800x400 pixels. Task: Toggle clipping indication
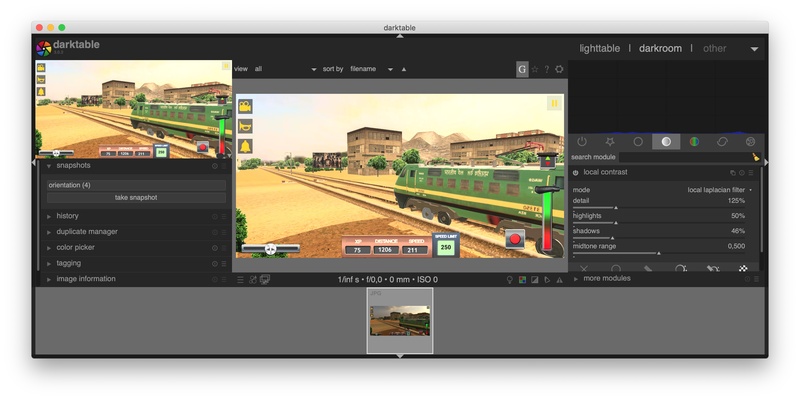tap(535, 280)
